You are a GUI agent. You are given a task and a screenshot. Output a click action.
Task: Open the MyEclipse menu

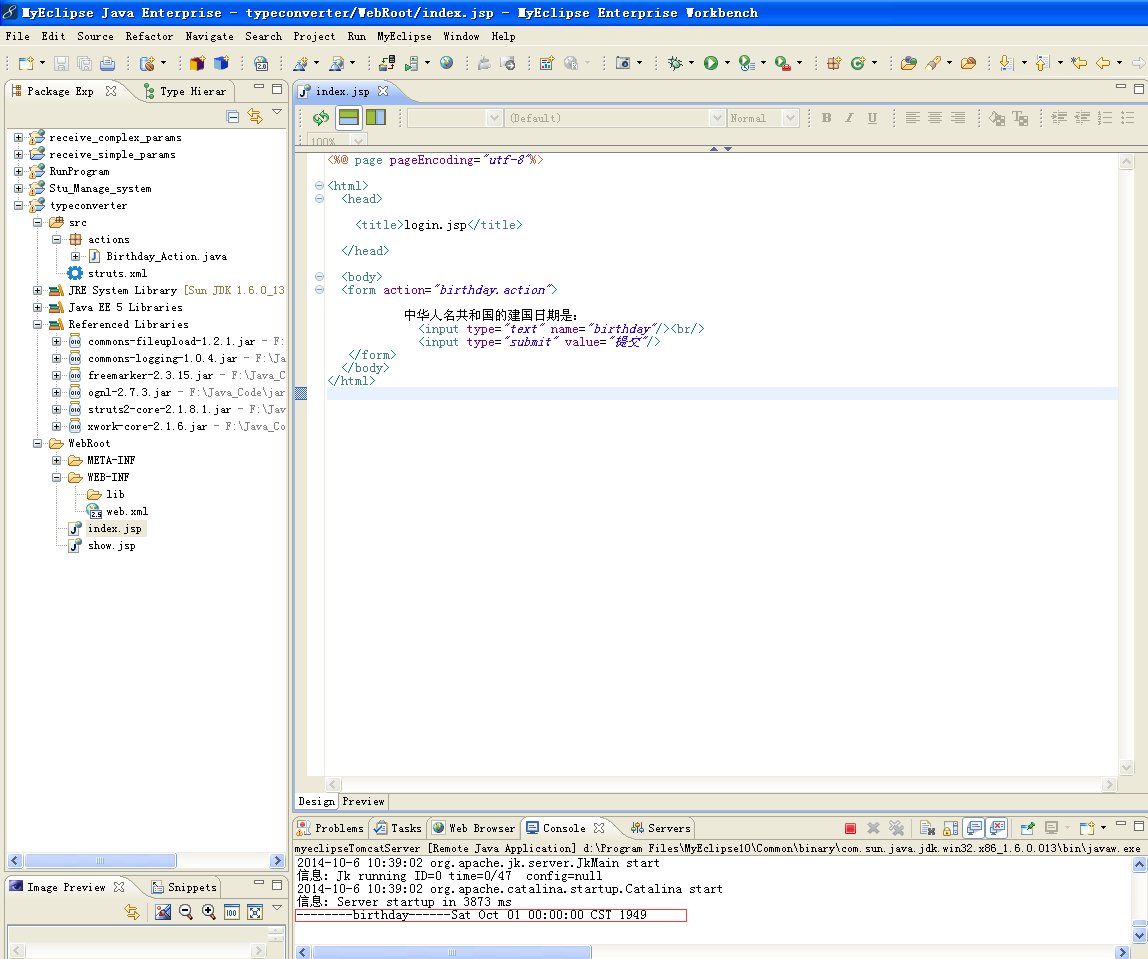(x=404, y=36)
